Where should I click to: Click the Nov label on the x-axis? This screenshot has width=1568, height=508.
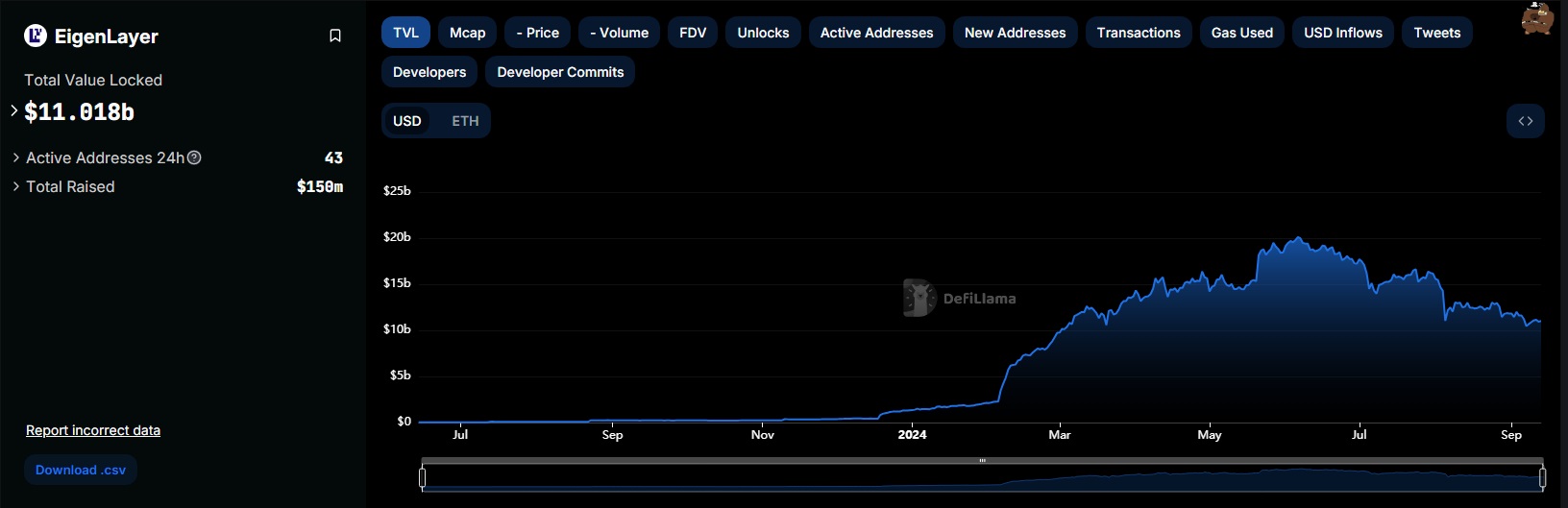763,435
